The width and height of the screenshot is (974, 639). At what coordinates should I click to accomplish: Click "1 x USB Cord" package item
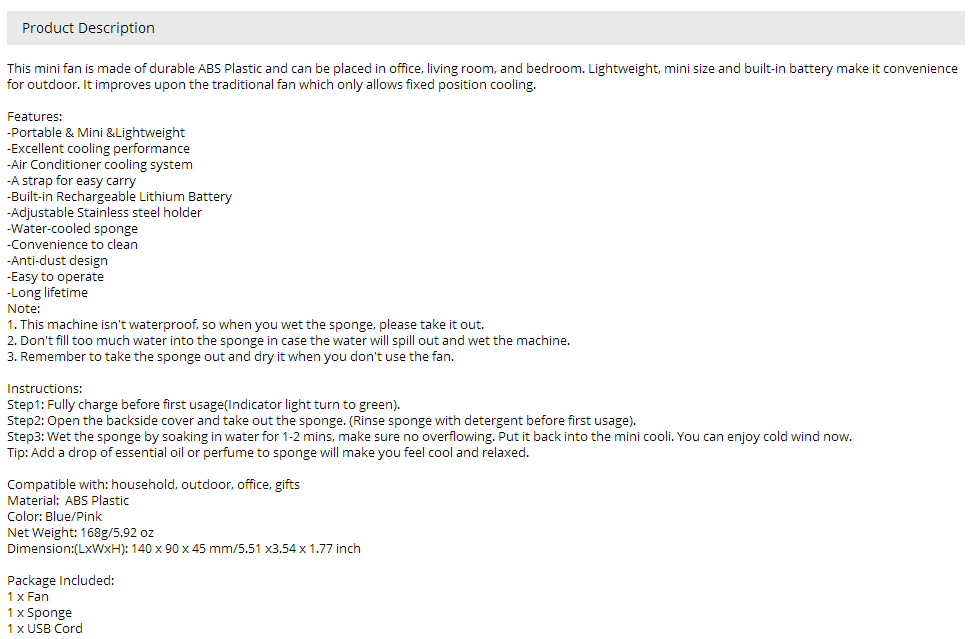(x=45, y=629)
